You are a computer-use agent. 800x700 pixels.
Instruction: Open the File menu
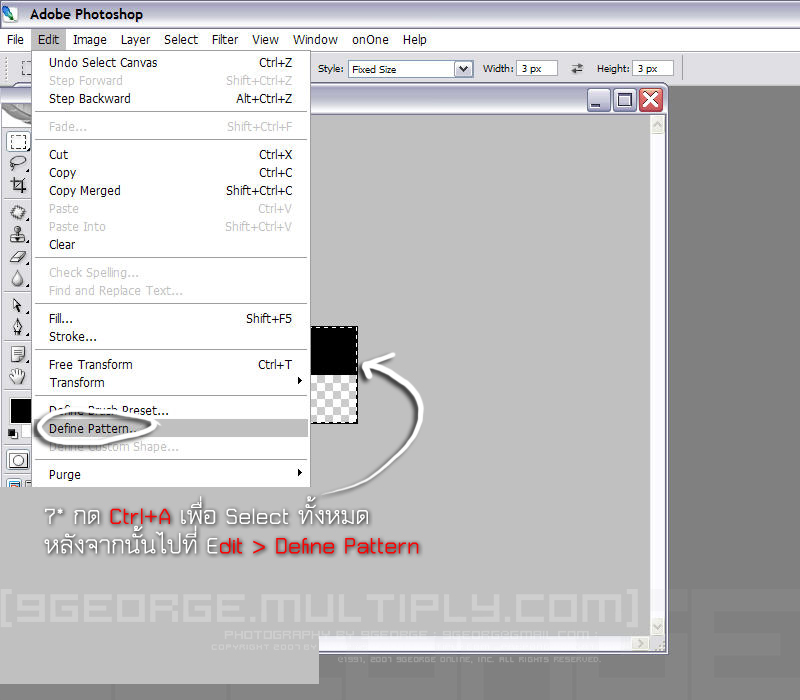[15, 40]
